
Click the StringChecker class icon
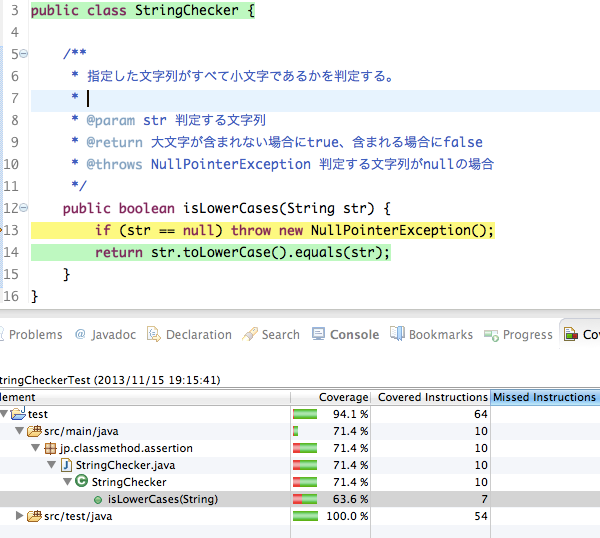point(81,481)
